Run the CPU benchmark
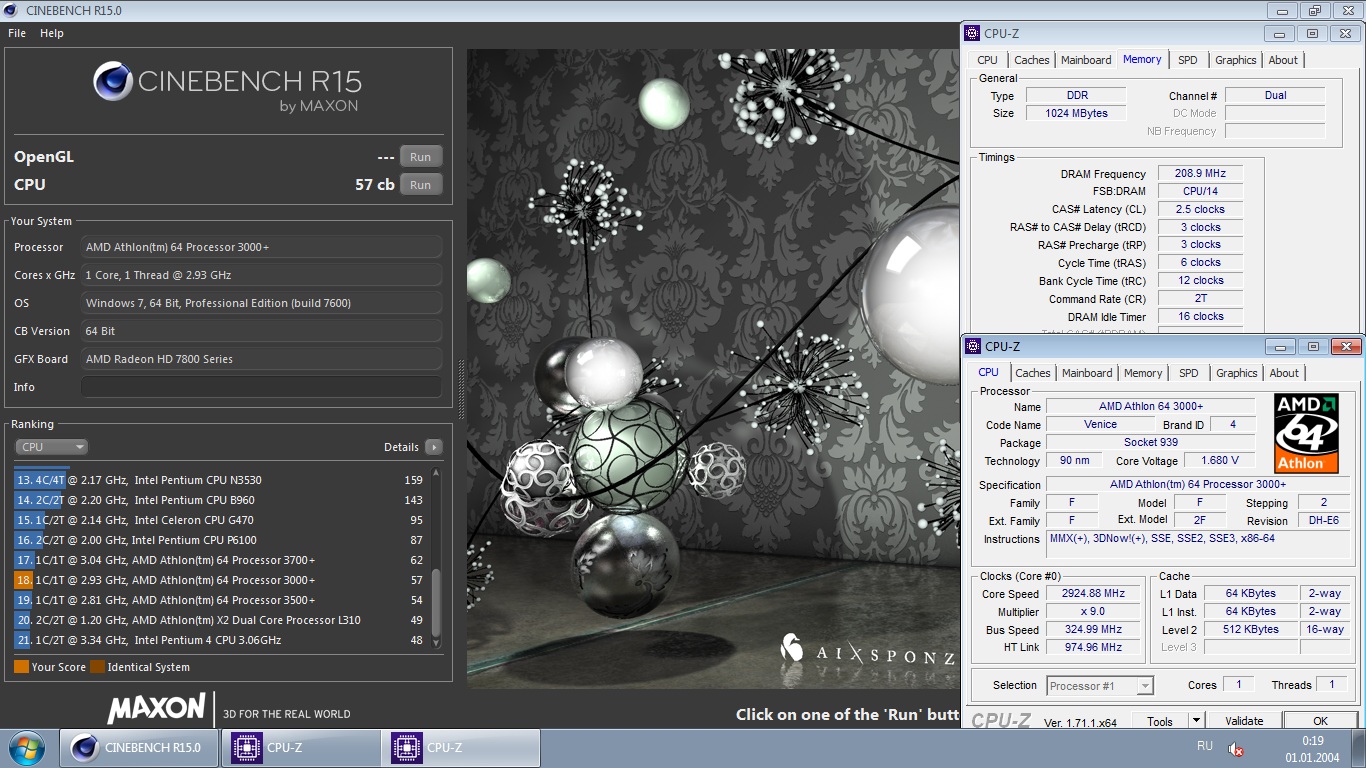 click(x=420, y=185)
